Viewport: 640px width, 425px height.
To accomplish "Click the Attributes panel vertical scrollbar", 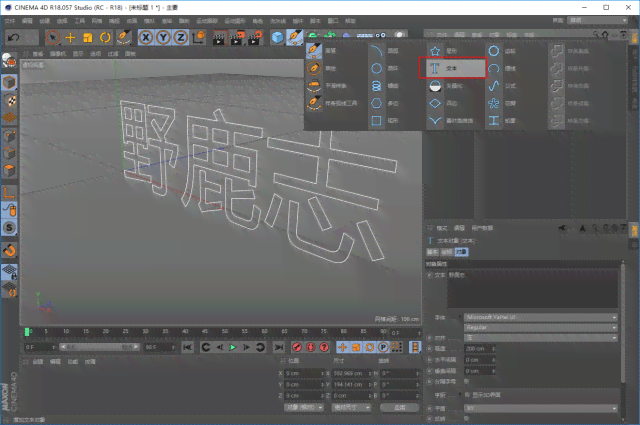I will [x=623, y=323].
